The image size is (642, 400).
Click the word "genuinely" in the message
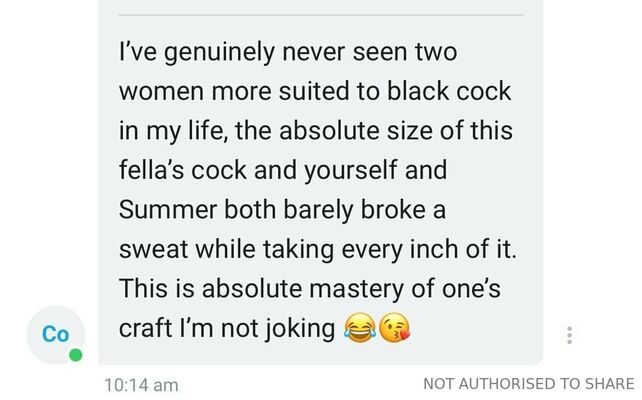pos(219,54)
